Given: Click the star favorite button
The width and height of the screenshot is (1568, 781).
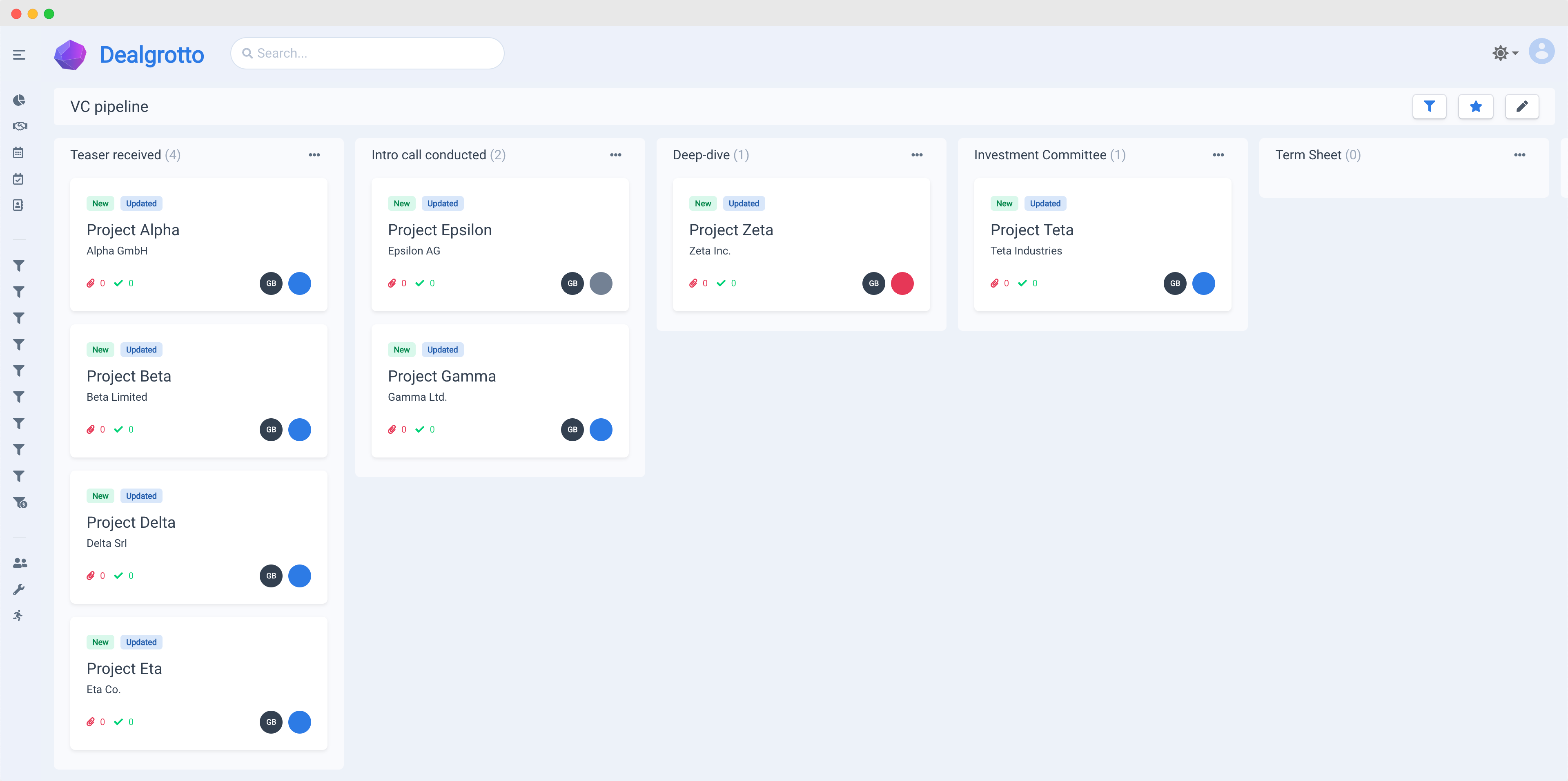Looking at the screenshot, I should tap(1475, 107).
